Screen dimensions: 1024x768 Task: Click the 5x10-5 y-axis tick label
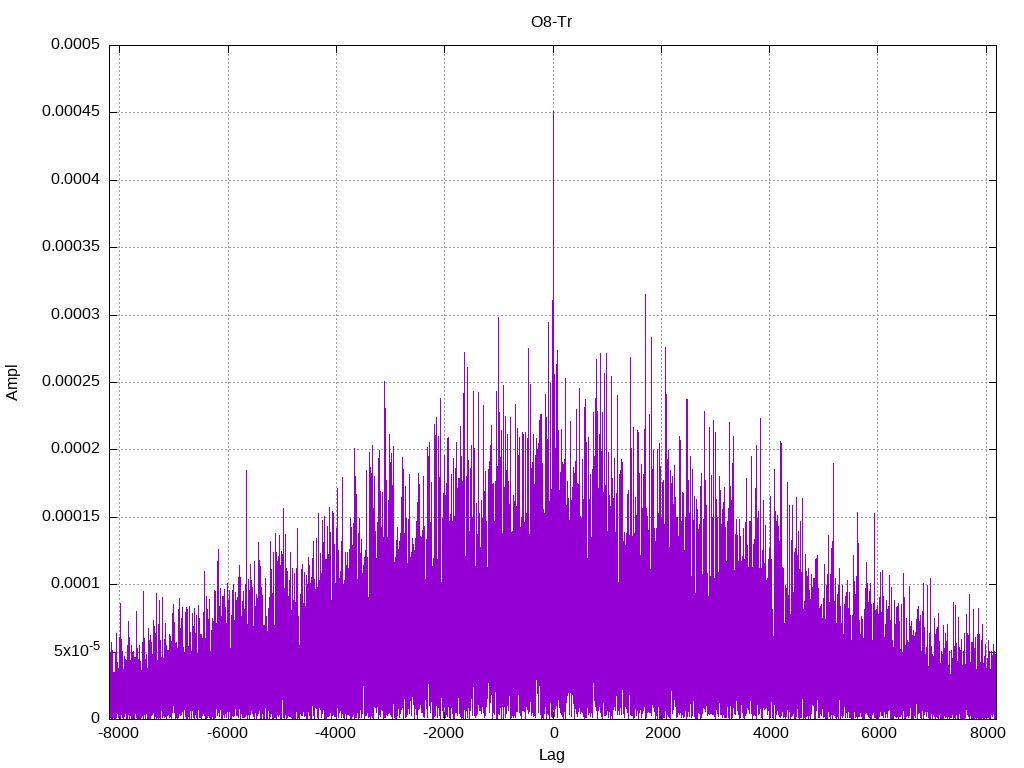tap(77, 649)
